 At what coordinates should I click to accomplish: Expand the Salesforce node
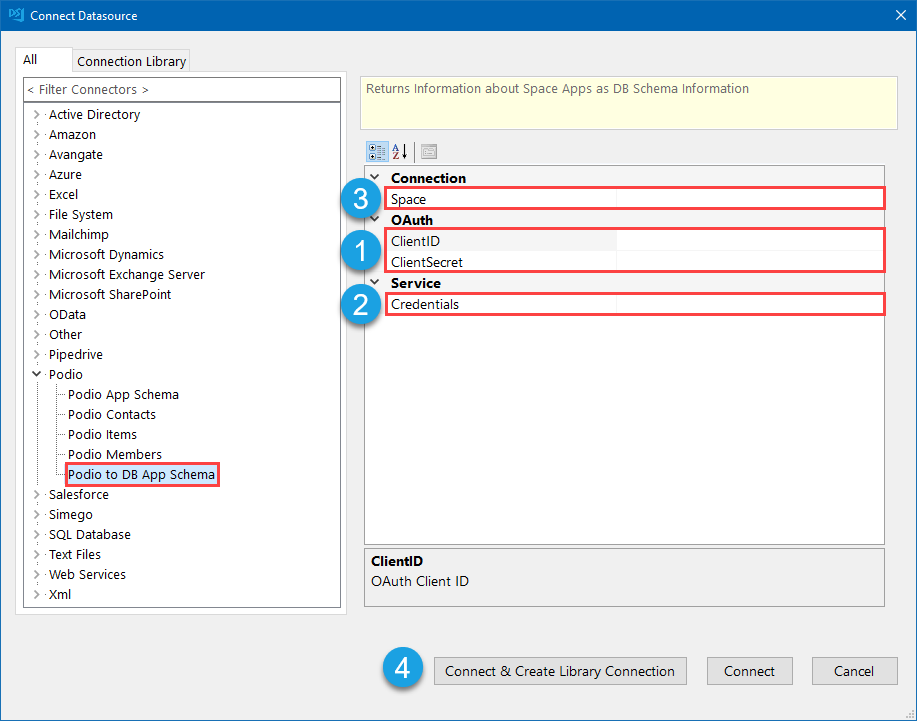[x=37, y=495]
